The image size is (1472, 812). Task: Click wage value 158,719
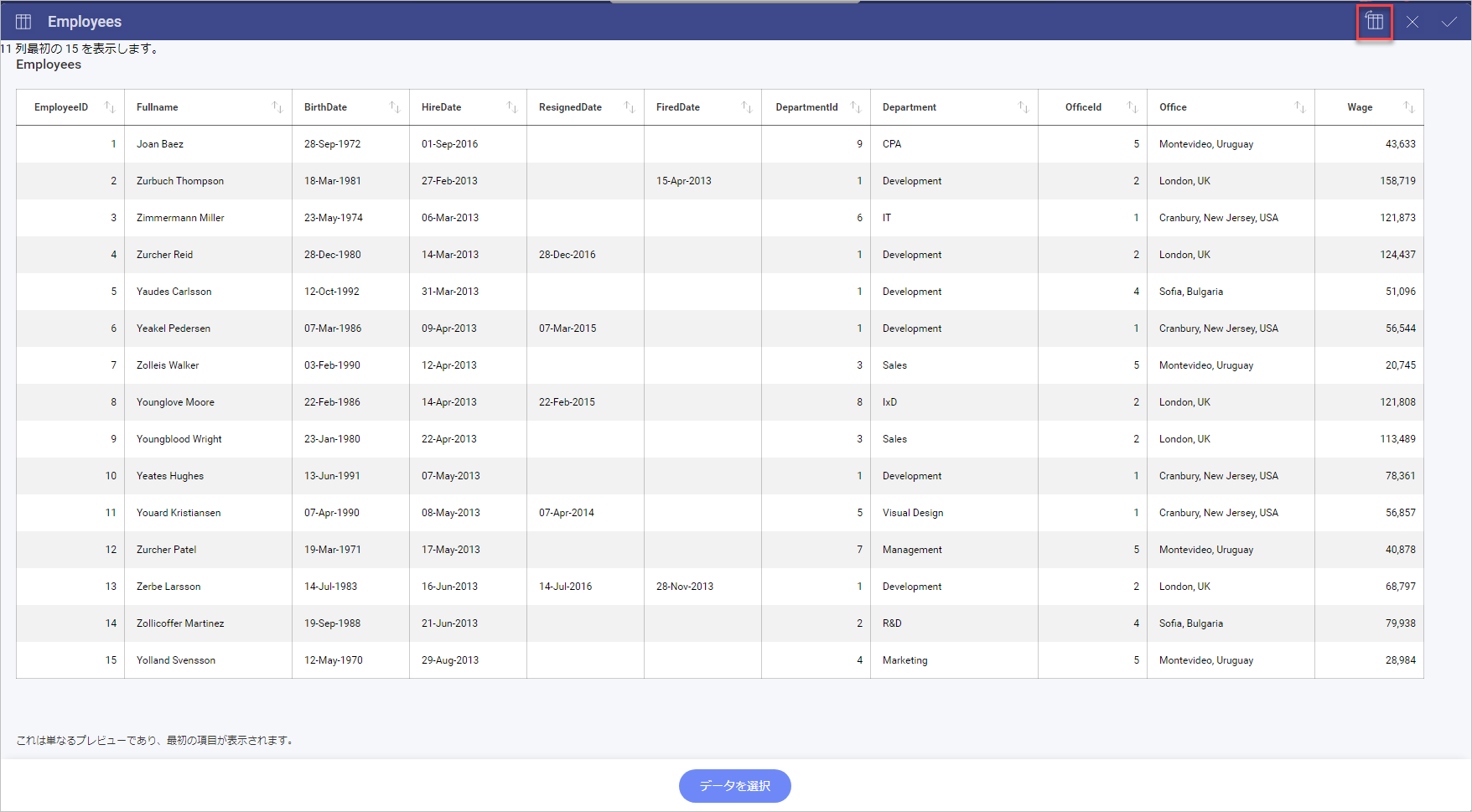pos(1398,181)
